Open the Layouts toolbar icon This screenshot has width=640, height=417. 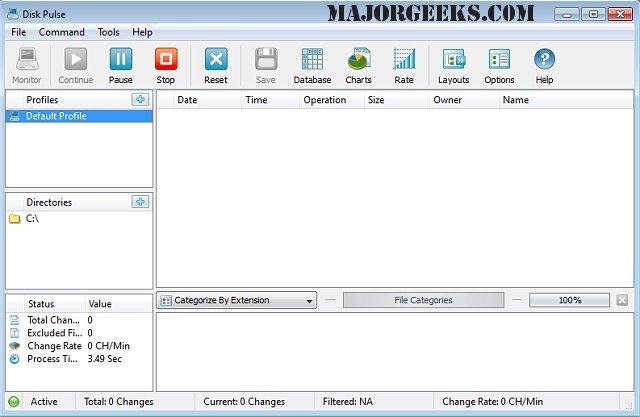coord(453,60)
